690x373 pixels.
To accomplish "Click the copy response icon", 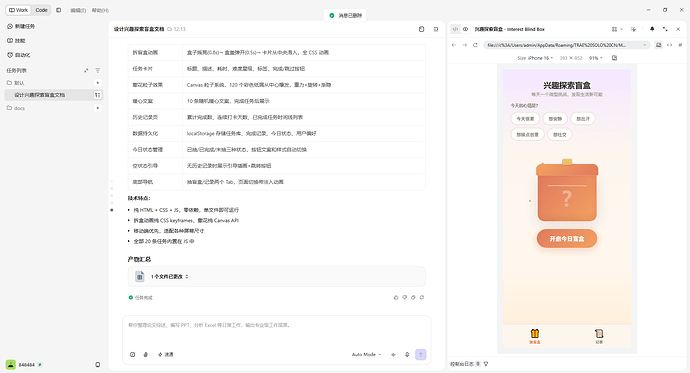I will [x=413, y=297].
